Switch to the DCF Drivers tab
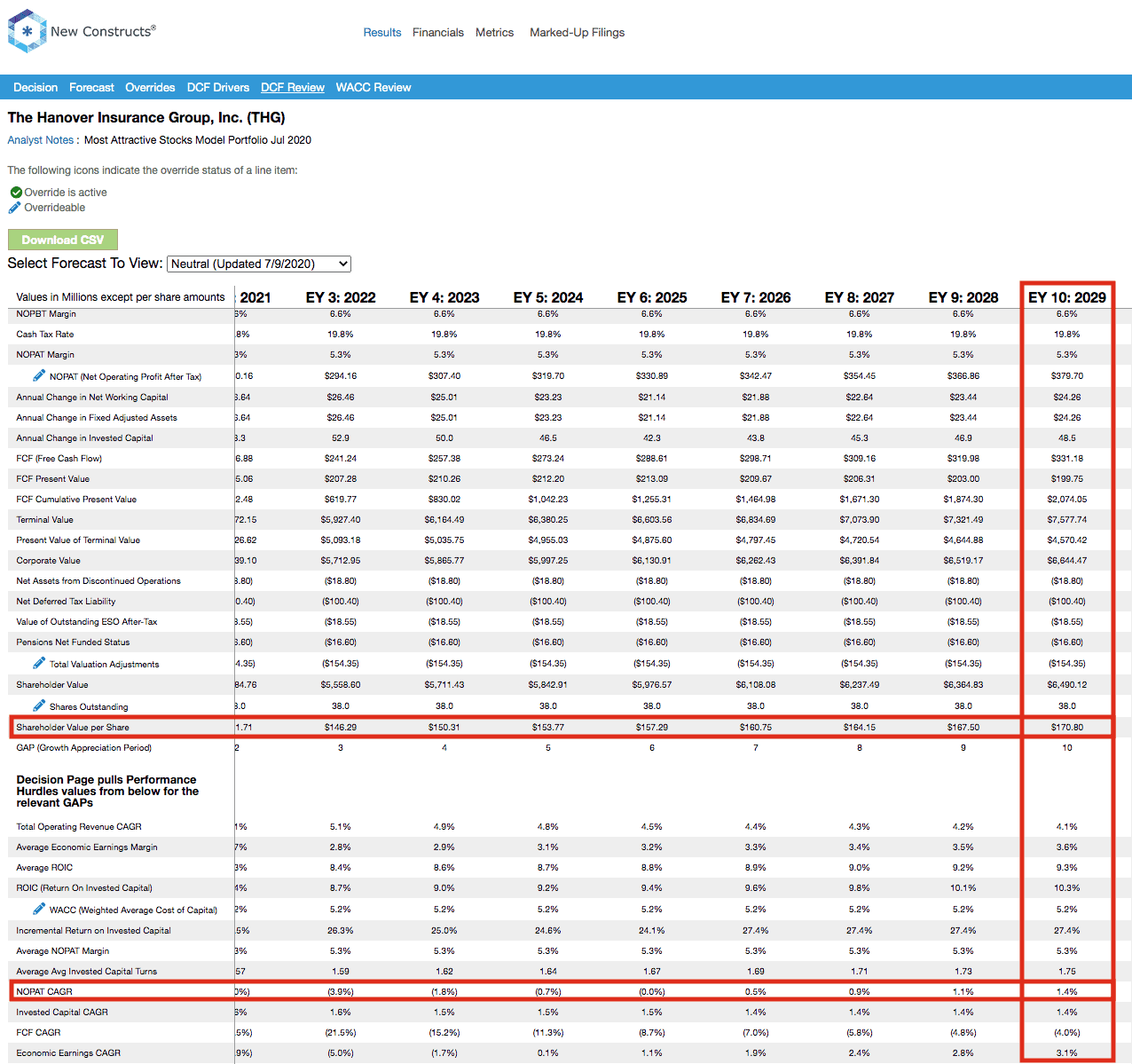 click(218, 87)
